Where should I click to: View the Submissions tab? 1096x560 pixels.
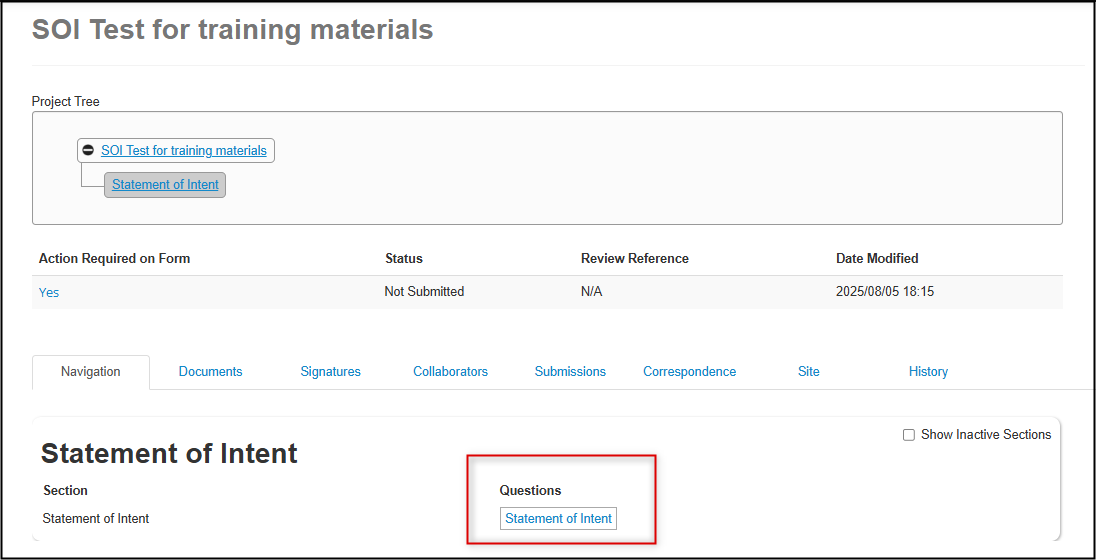point(570,372)
